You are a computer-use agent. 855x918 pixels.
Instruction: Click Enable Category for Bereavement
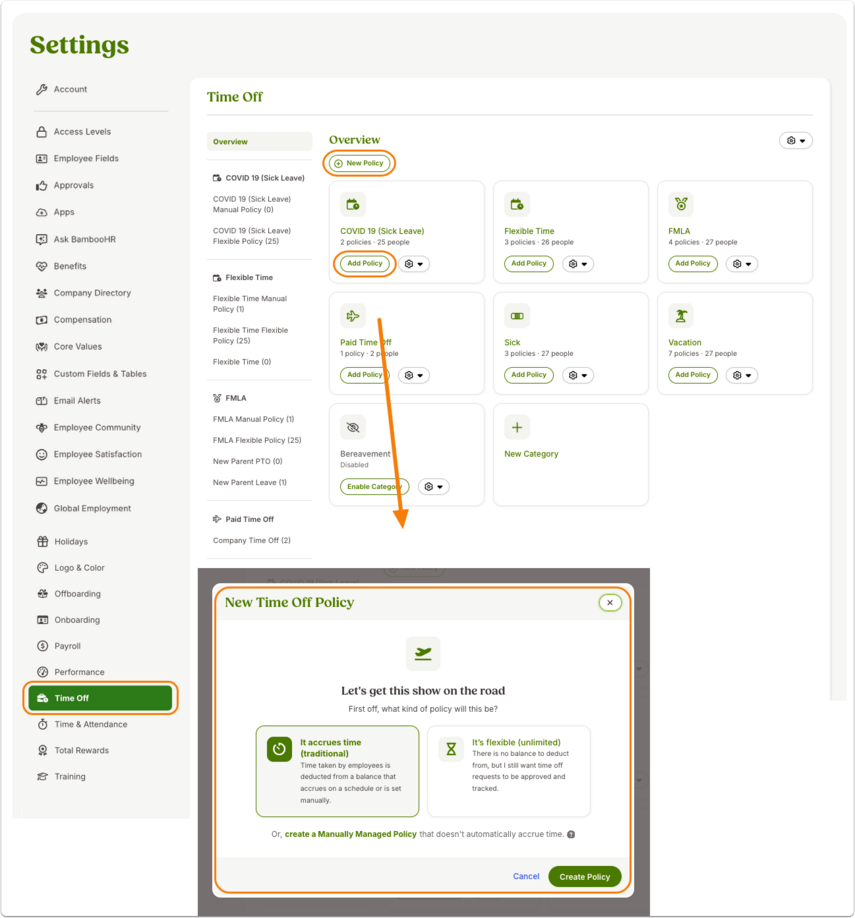pyautogui.click(x=375, y=487)
